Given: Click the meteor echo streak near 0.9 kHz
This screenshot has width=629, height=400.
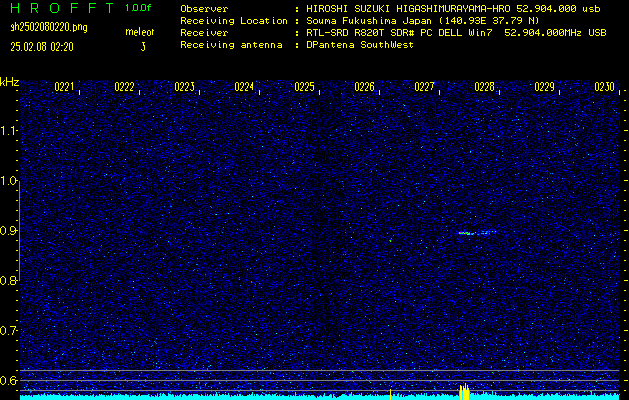Looking at the screenshot, I should [476, 233].
